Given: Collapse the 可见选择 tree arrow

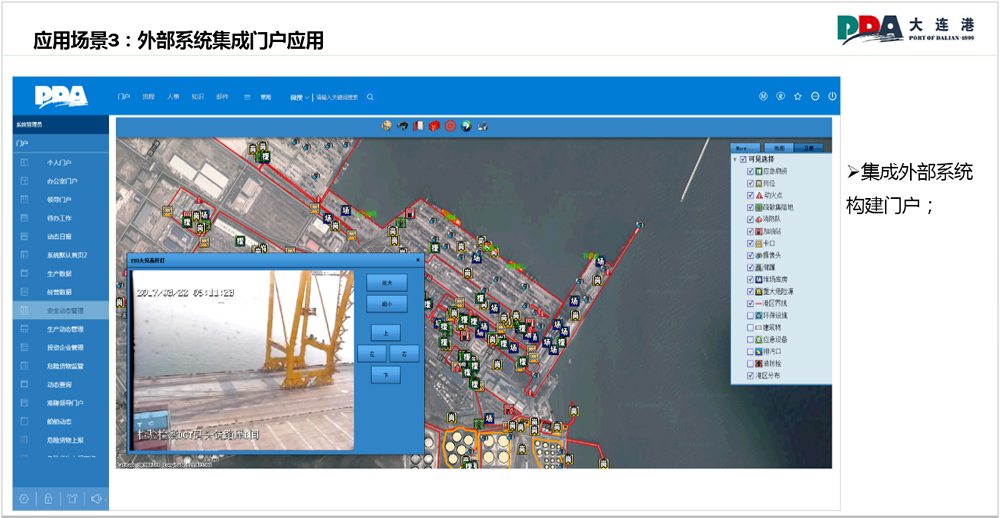Looking at the screenshot, I should [x=735, y=159].
